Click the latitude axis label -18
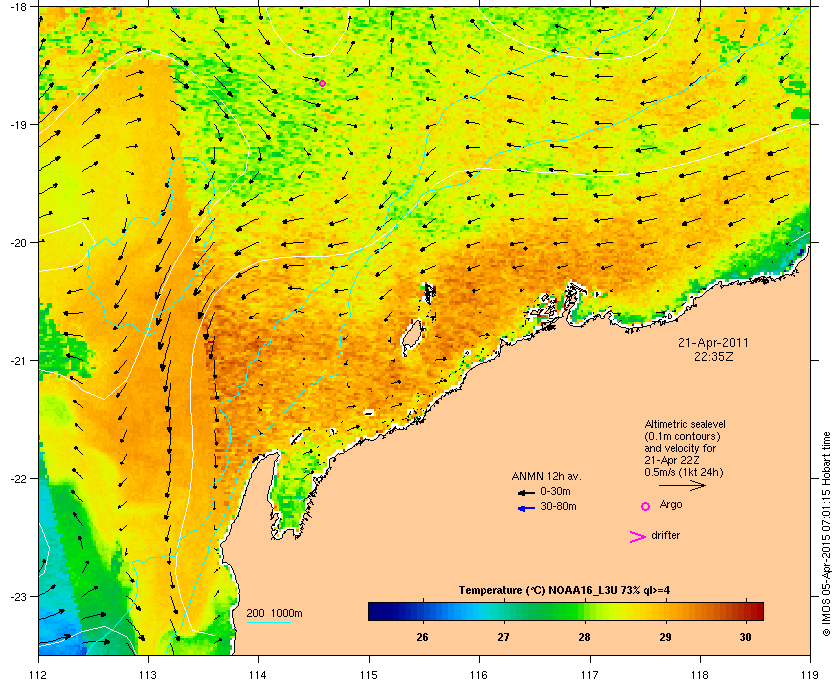840x680 pixels. tap(18, 6)
